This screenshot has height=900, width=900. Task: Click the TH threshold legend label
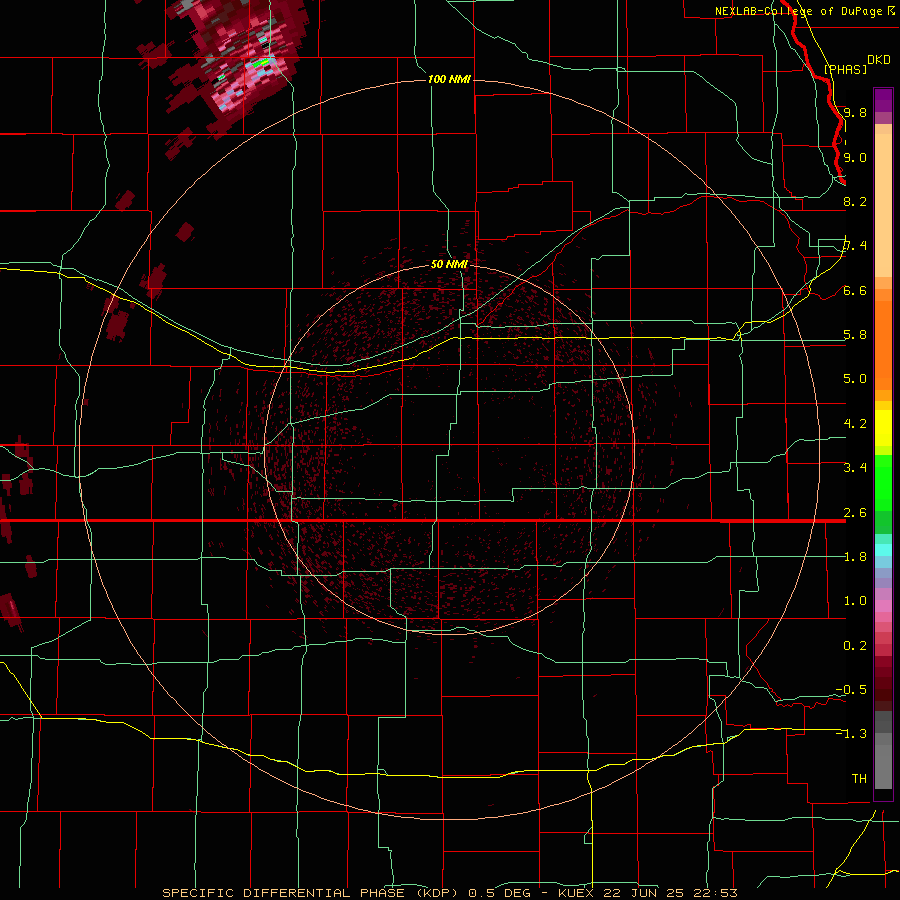pos(859,778)
